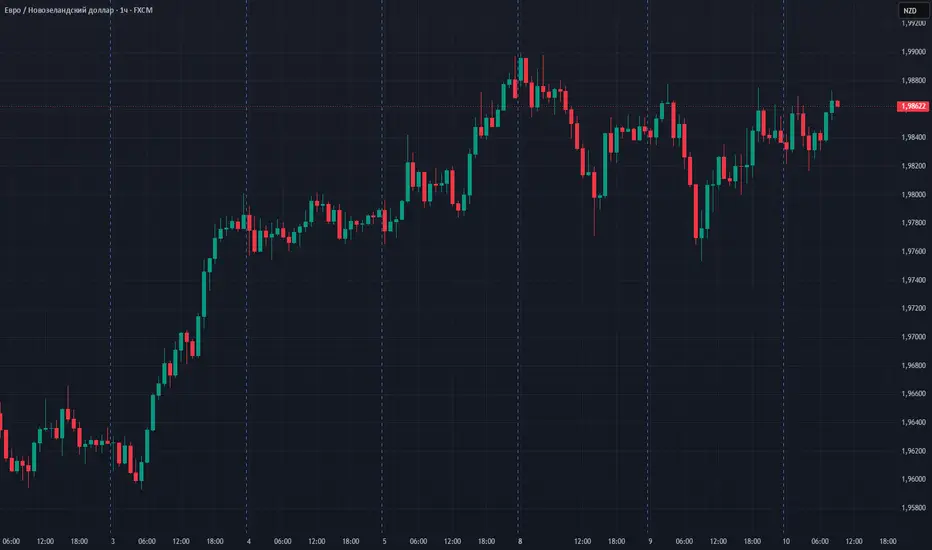Viewport: 932px width, 550px height.
Task: Select date label 5 on time axis
Action: [385, 541]
